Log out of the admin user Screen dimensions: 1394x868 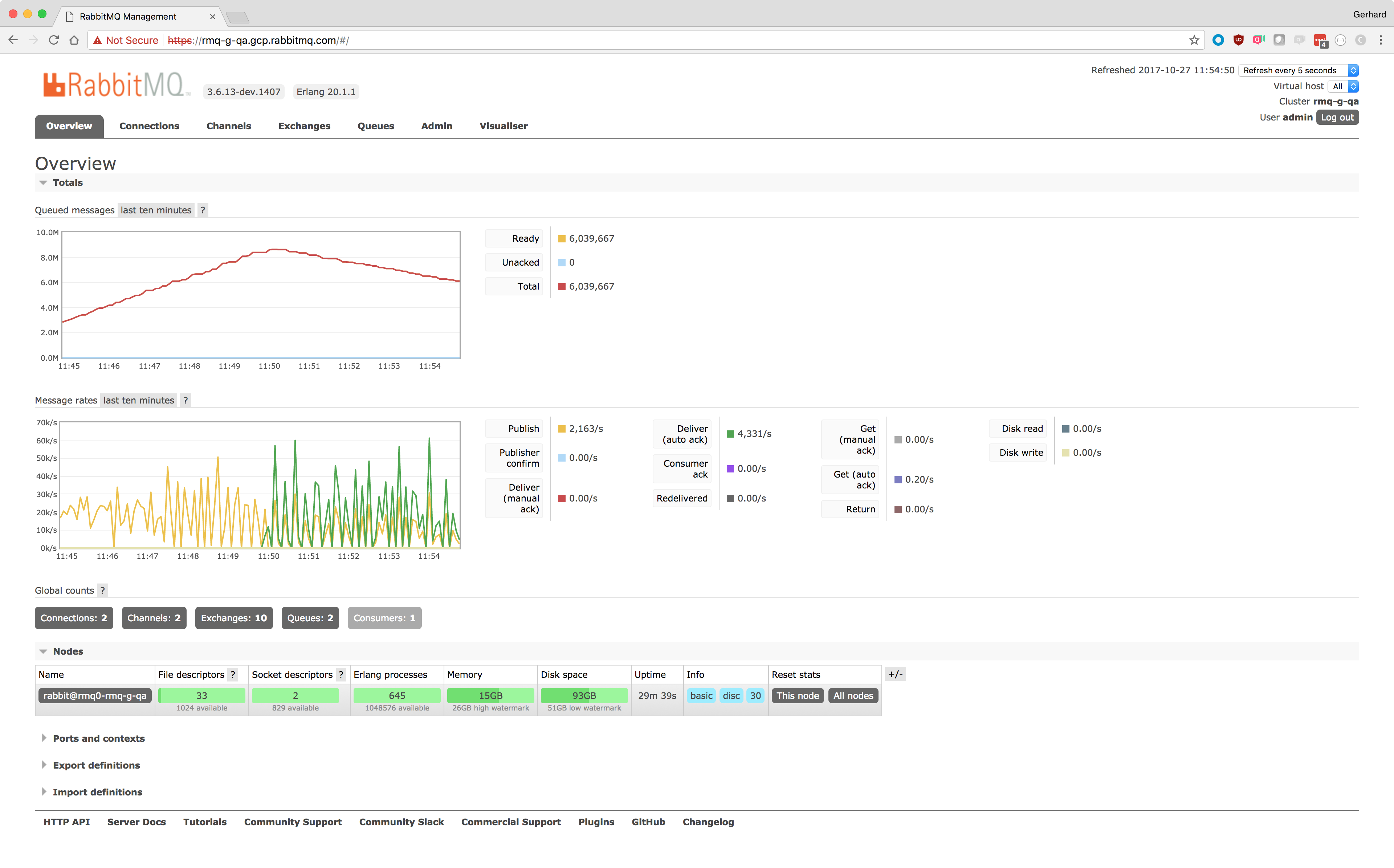[1337, 117]
